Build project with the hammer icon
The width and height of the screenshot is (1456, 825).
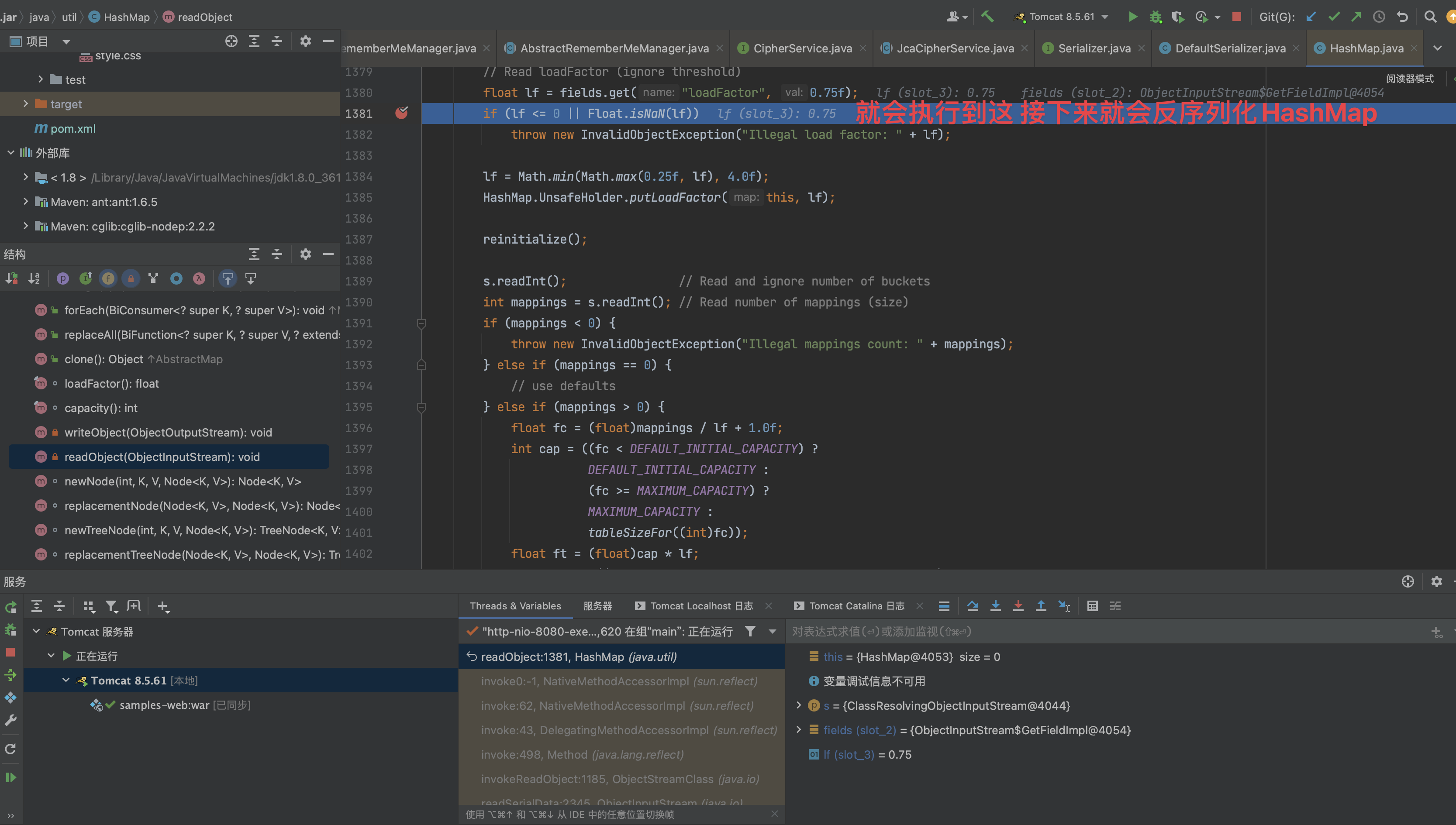pos(987,17)
